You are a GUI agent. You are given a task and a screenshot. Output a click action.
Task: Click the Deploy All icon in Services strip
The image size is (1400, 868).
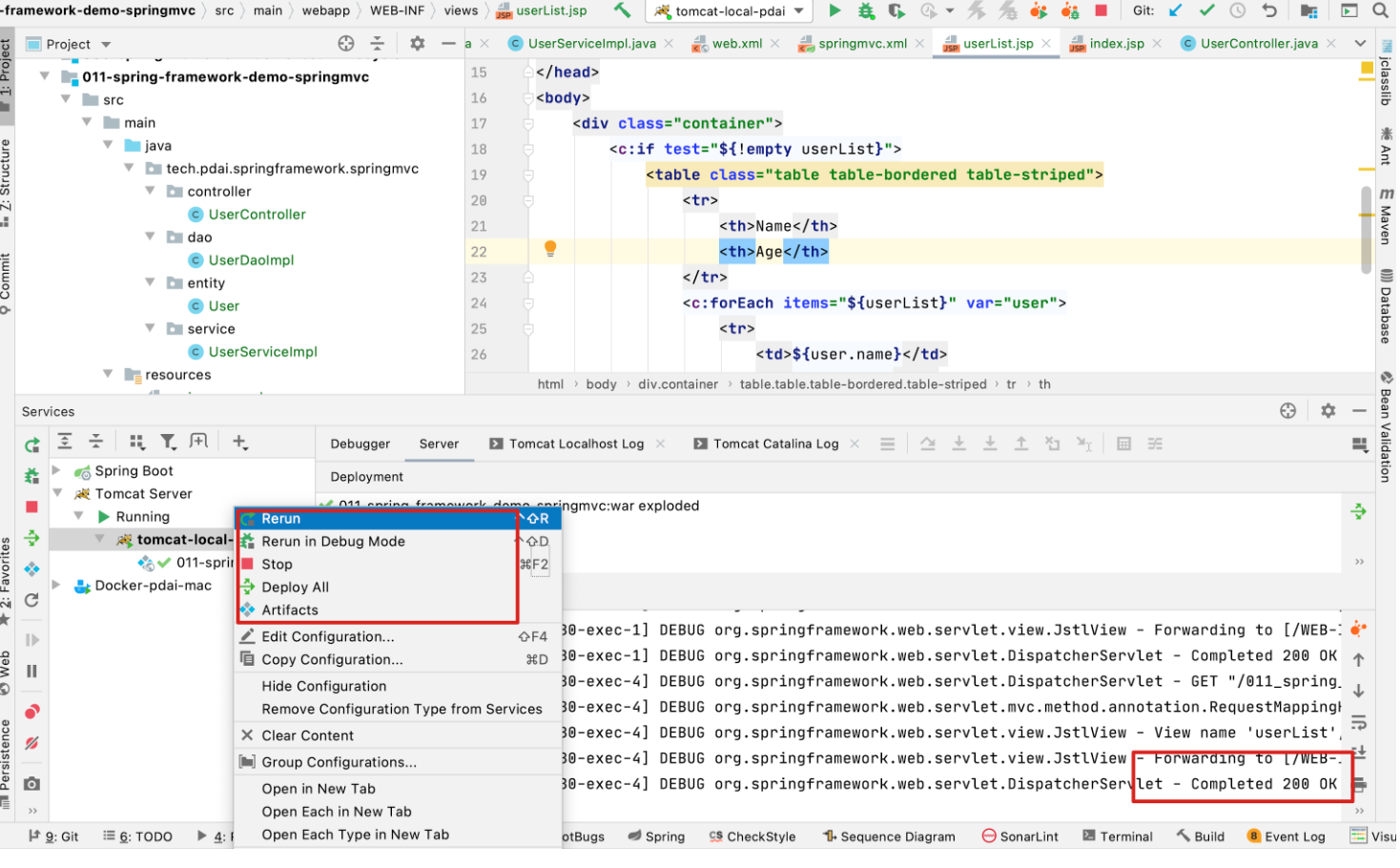click(31, 538)
